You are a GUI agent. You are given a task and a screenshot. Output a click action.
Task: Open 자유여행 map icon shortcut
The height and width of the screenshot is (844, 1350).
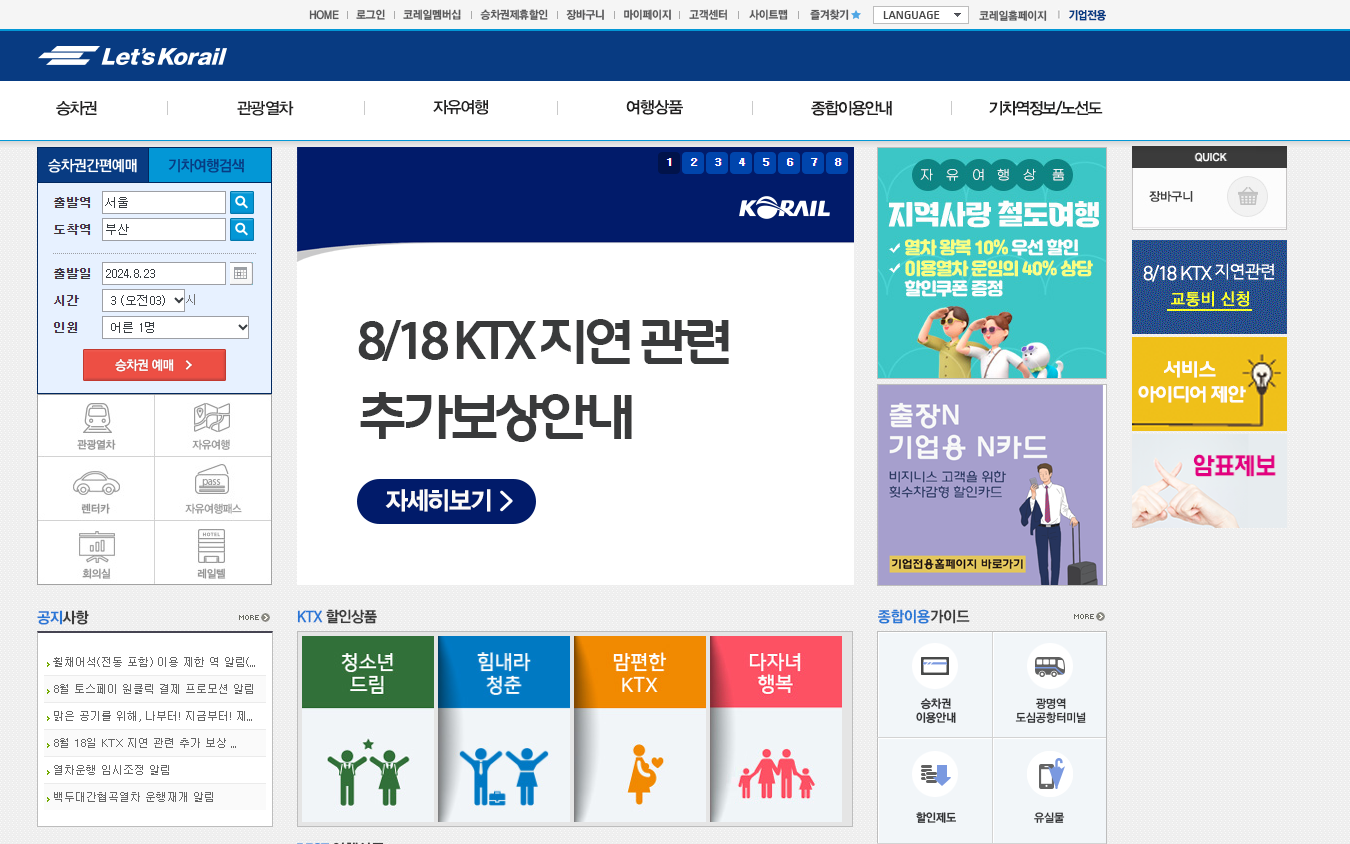212,426
